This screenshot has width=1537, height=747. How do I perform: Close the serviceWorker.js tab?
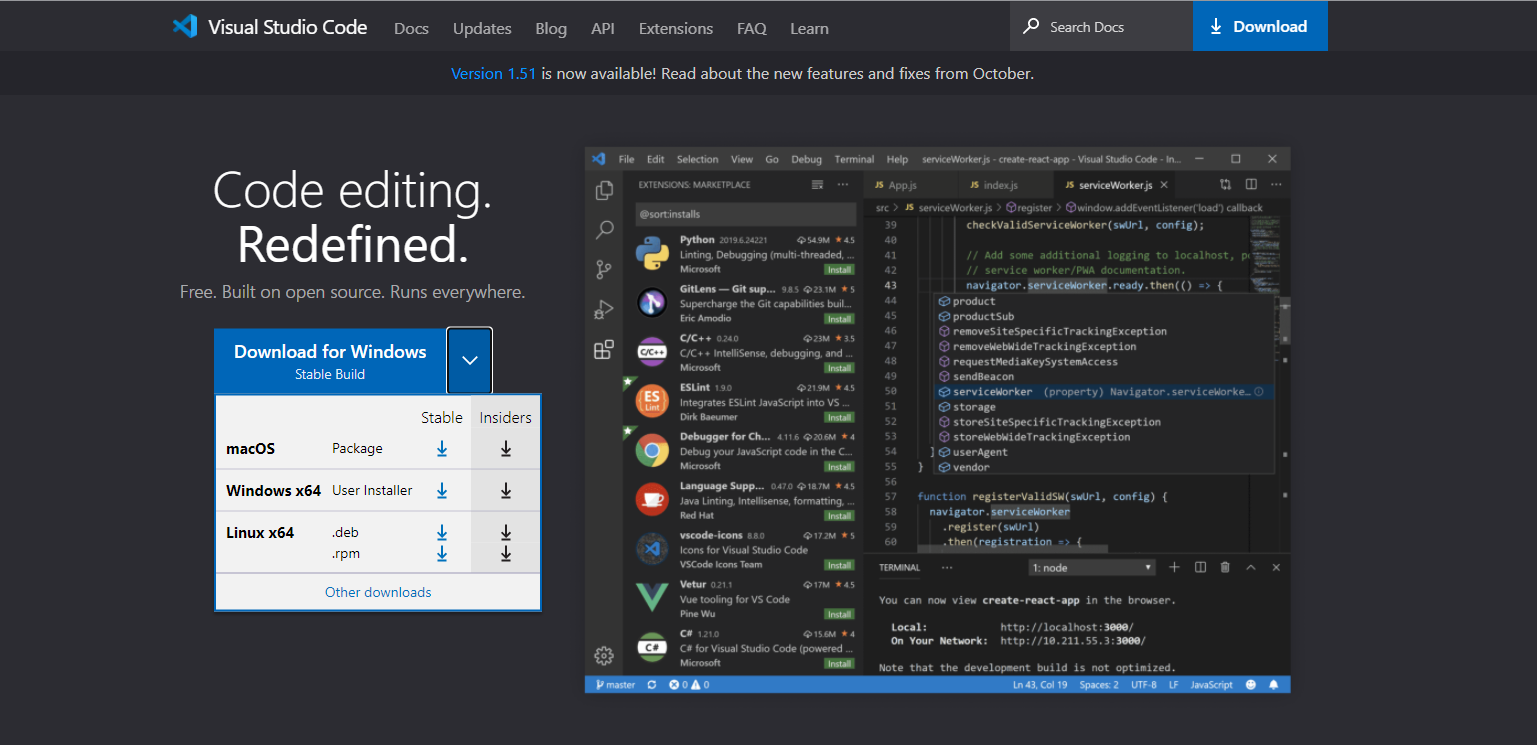click(x=1164, y=185)
